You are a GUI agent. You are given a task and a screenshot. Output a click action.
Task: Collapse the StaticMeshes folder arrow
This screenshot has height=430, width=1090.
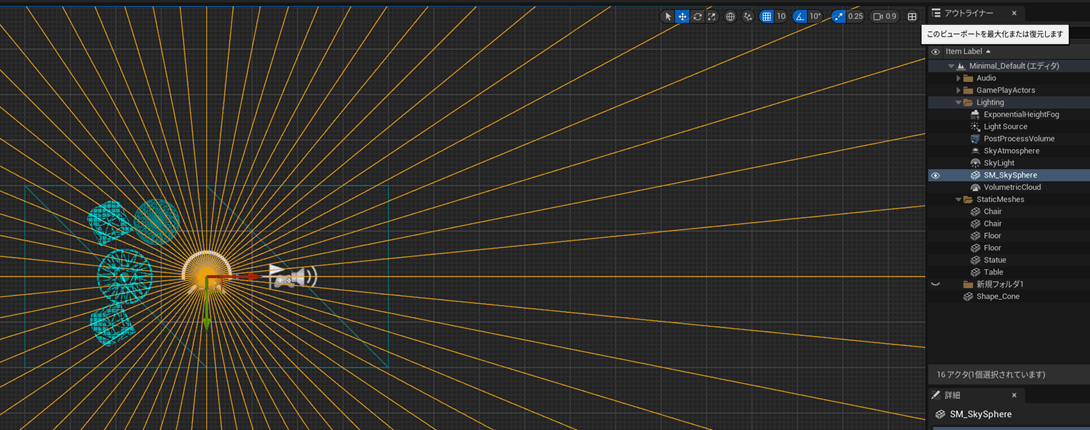tap(959, 199)
